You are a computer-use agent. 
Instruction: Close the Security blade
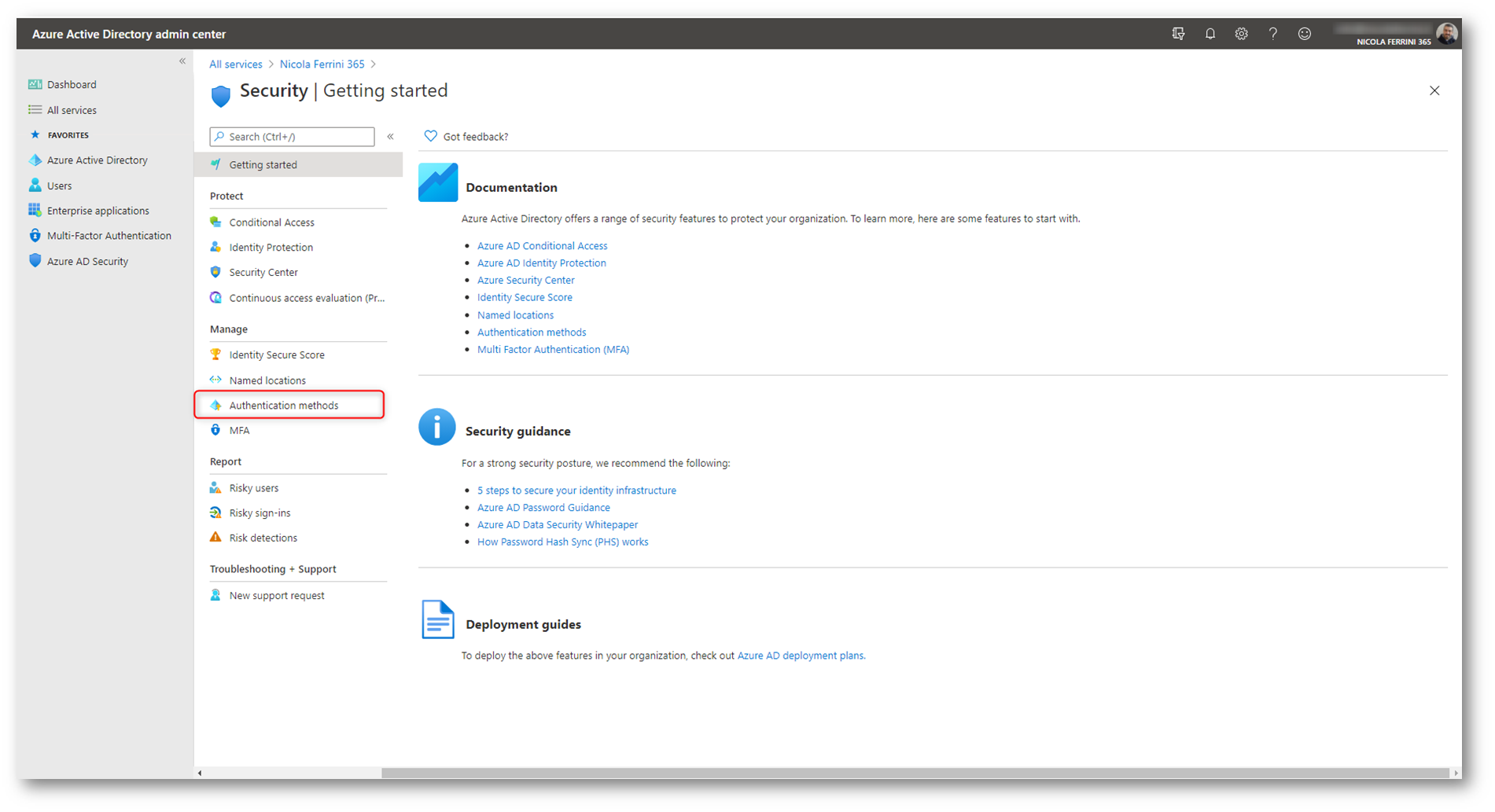[1434, 91]
